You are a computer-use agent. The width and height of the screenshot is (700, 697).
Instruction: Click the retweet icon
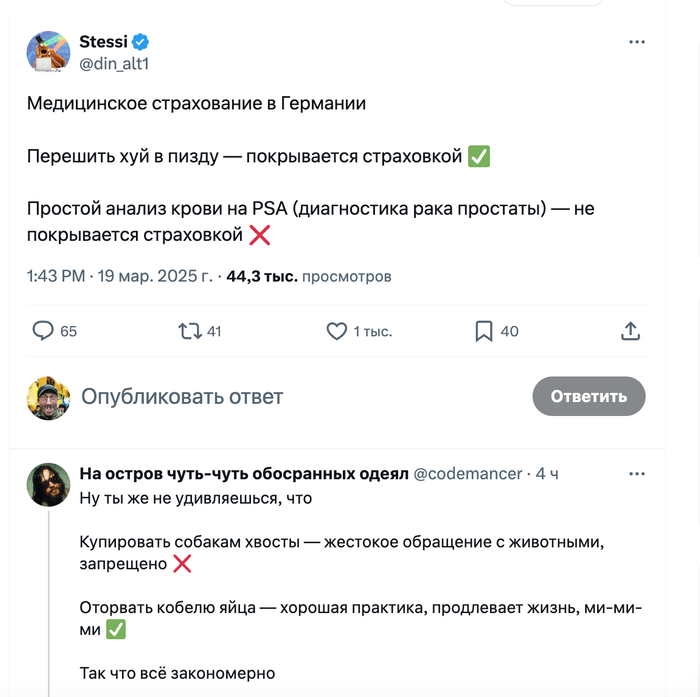187,331
